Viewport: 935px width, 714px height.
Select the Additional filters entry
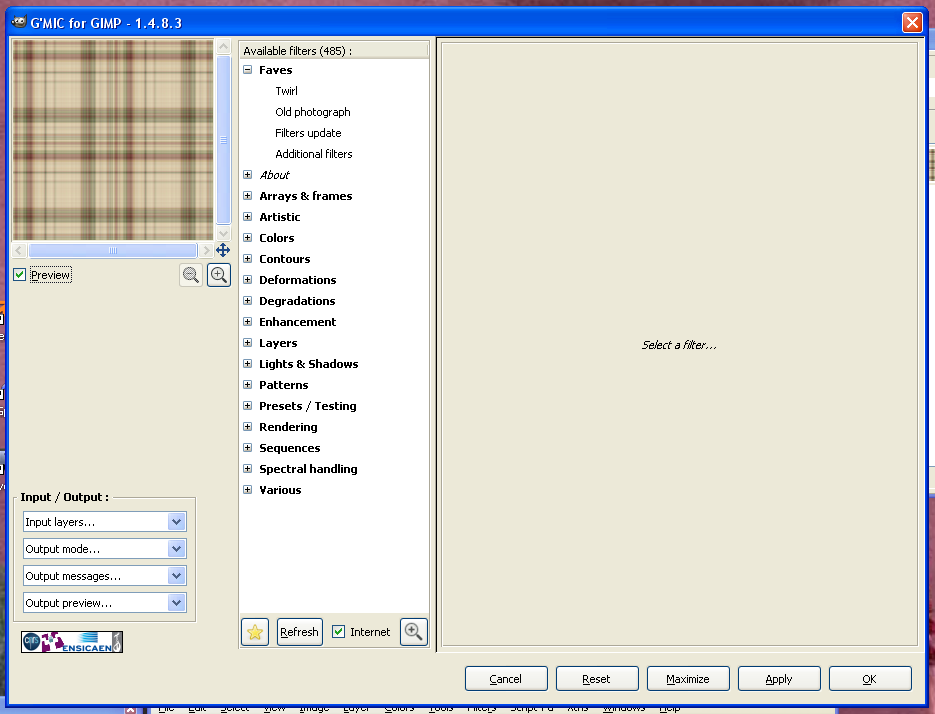(314, 154)
